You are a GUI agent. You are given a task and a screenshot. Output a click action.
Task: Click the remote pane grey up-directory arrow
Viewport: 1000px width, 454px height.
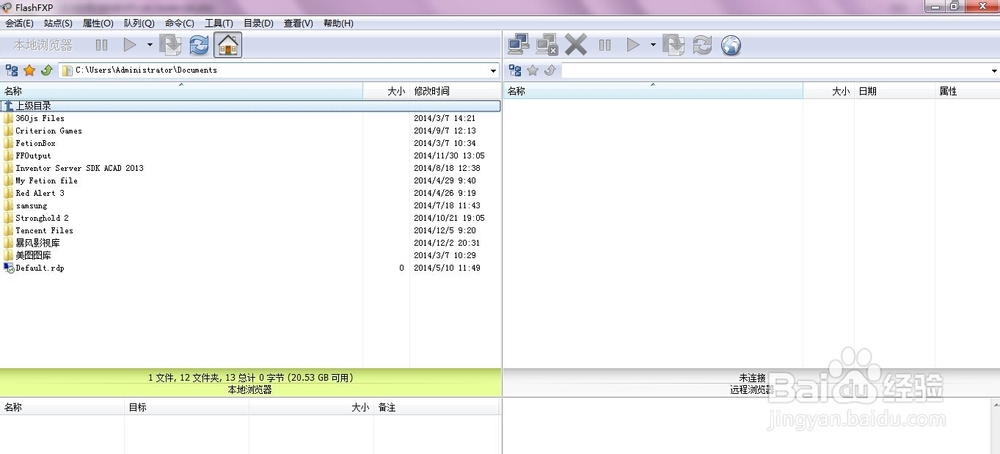pyautogui.click(x=550, y=70)
